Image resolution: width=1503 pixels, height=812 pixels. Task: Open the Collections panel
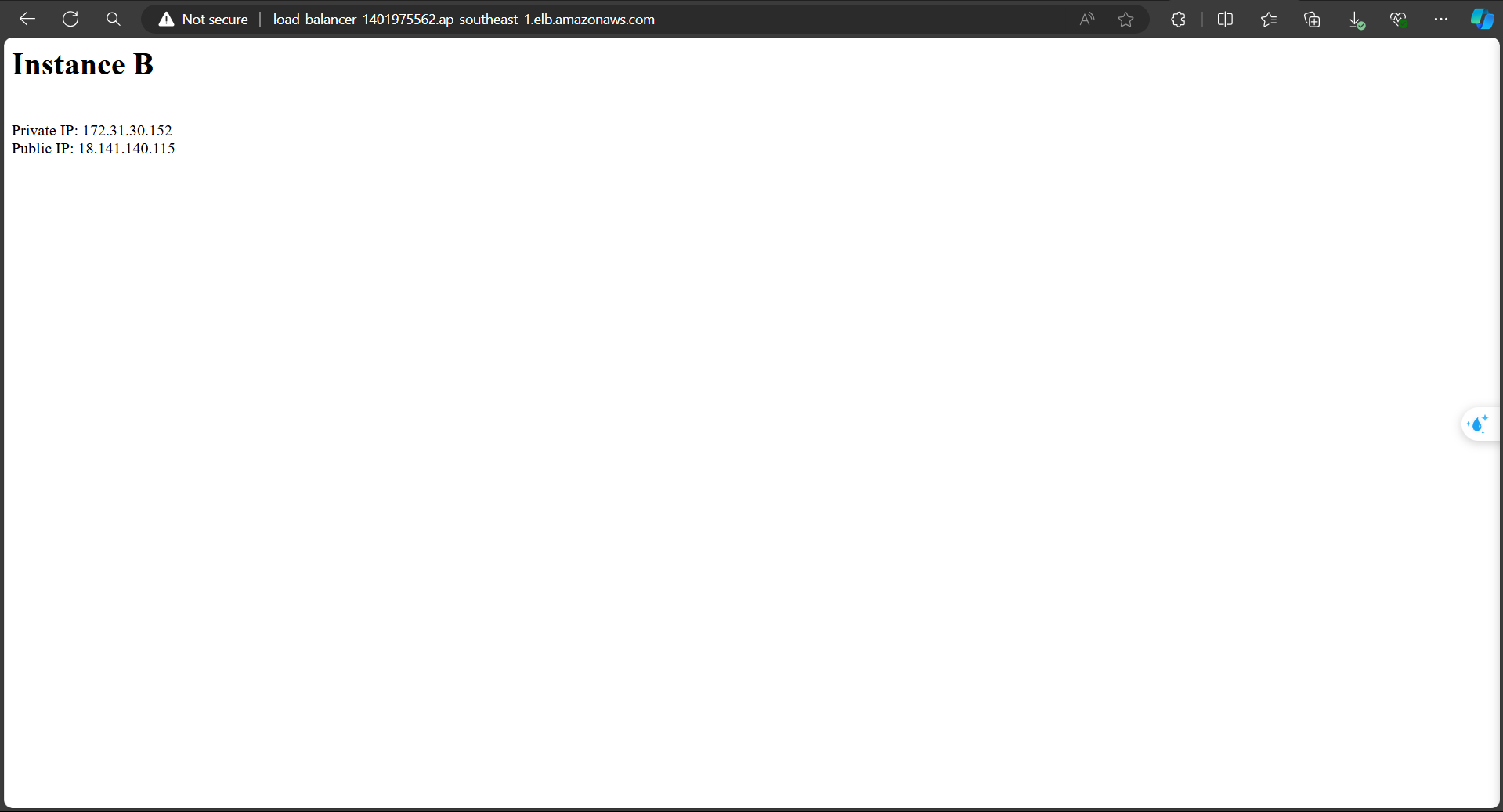(1312, 20)
